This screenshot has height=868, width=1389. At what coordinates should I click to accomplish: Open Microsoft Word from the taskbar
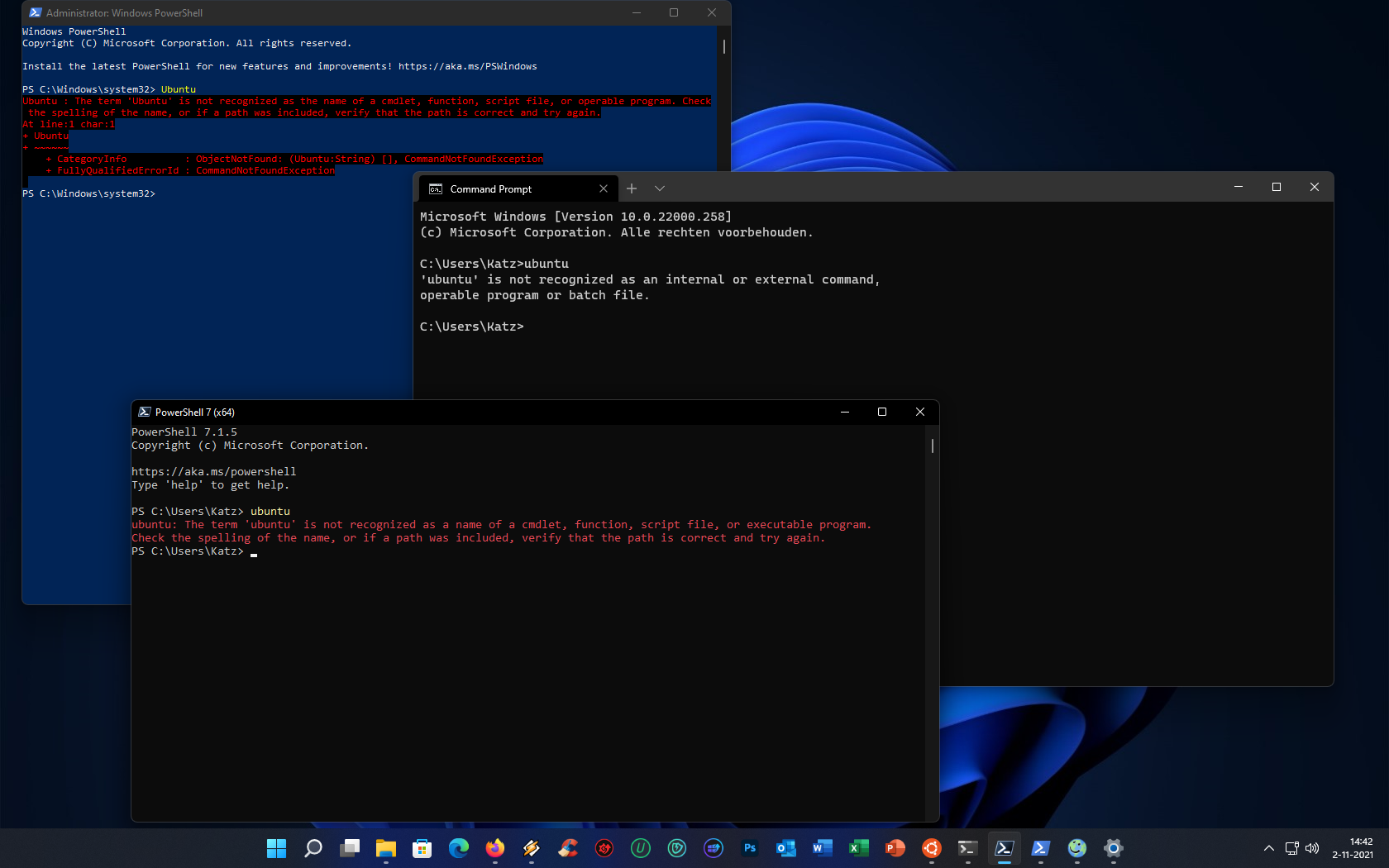[823, 848]
